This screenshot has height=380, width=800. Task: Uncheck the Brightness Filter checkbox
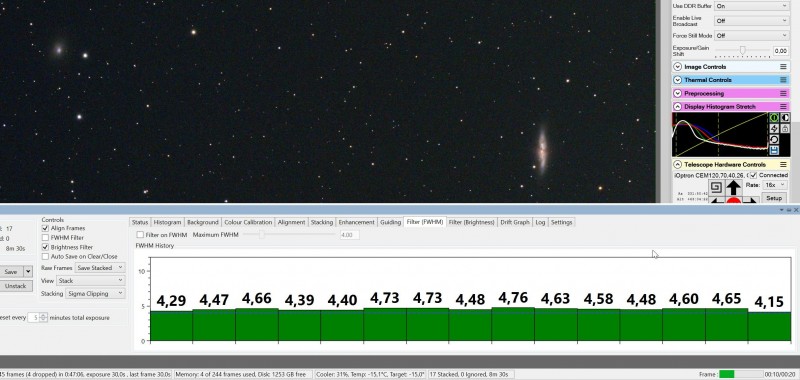coord(45,247)
